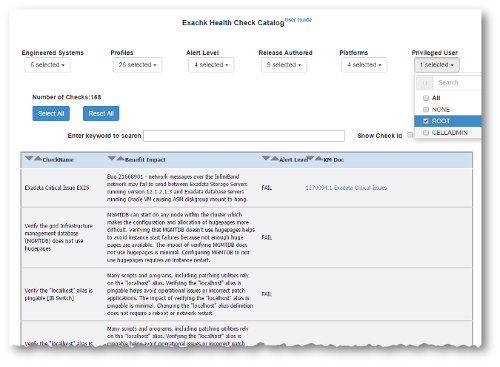The width and height of the screenshot is (500, 367).
Task: Sort Alert Level column descending arrow
Action: [x=266, y=158]
